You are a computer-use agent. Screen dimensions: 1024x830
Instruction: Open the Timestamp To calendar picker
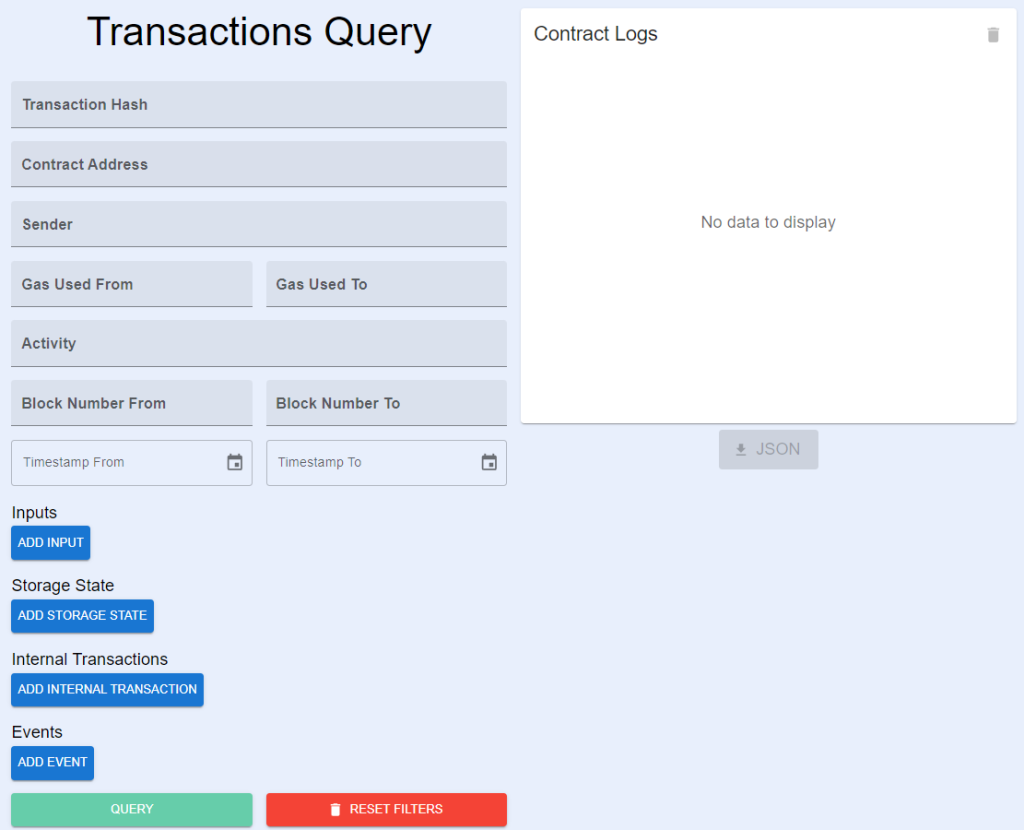click(x=489, y=462)
